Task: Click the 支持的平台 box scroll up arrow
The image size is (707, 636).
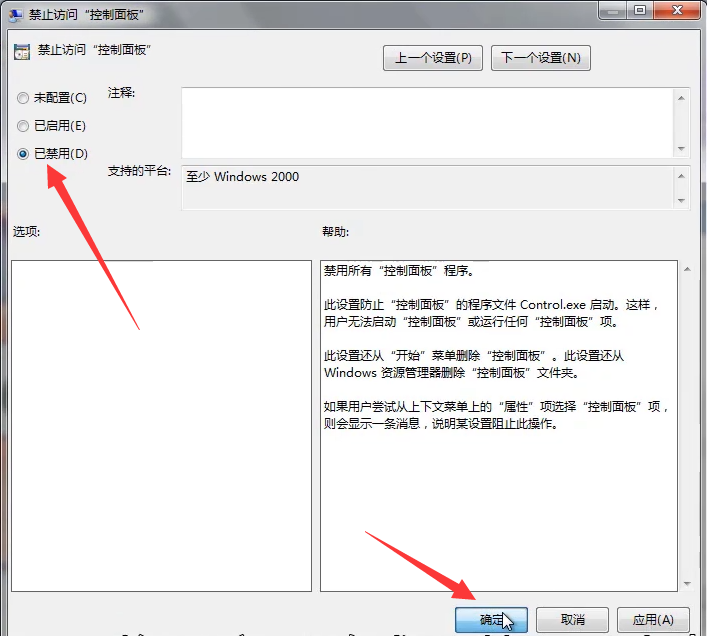Action: (681, 176)
